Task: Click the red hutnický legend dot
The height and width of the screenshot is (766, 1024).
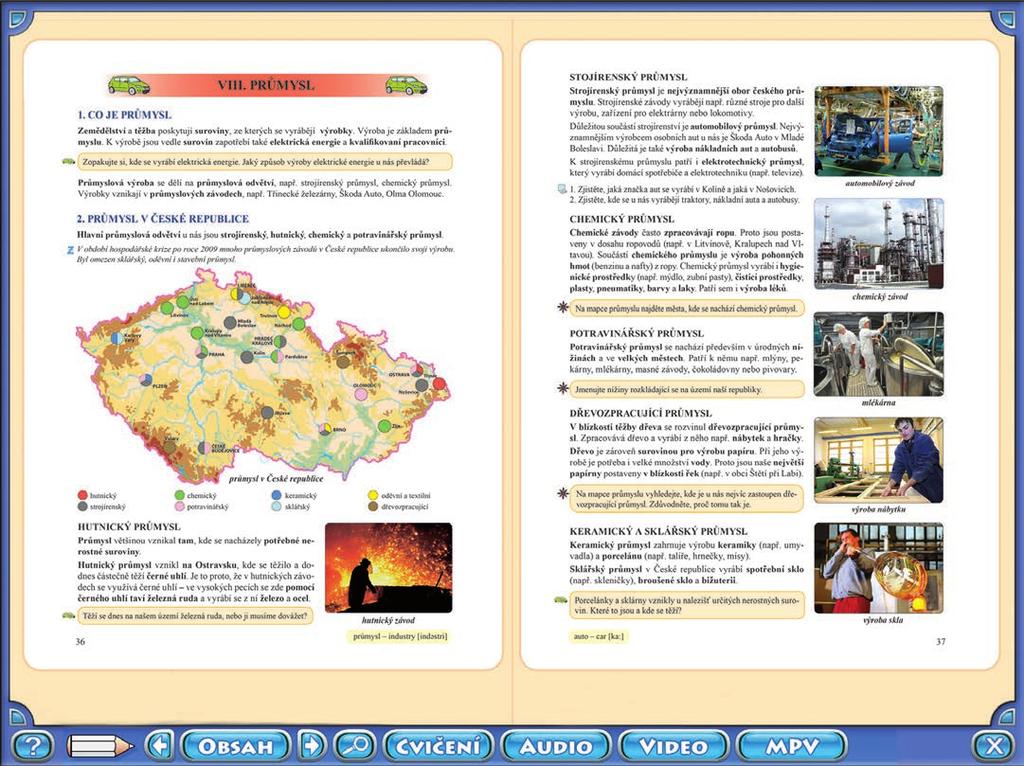Action: point(82,495)
